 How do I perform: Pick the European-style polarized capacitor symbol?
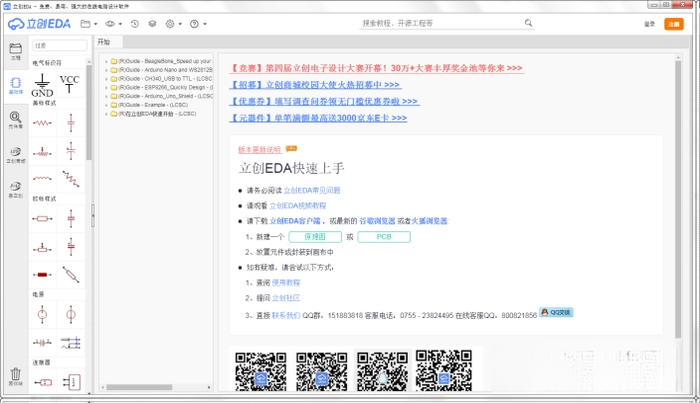[x=71, y=246]
